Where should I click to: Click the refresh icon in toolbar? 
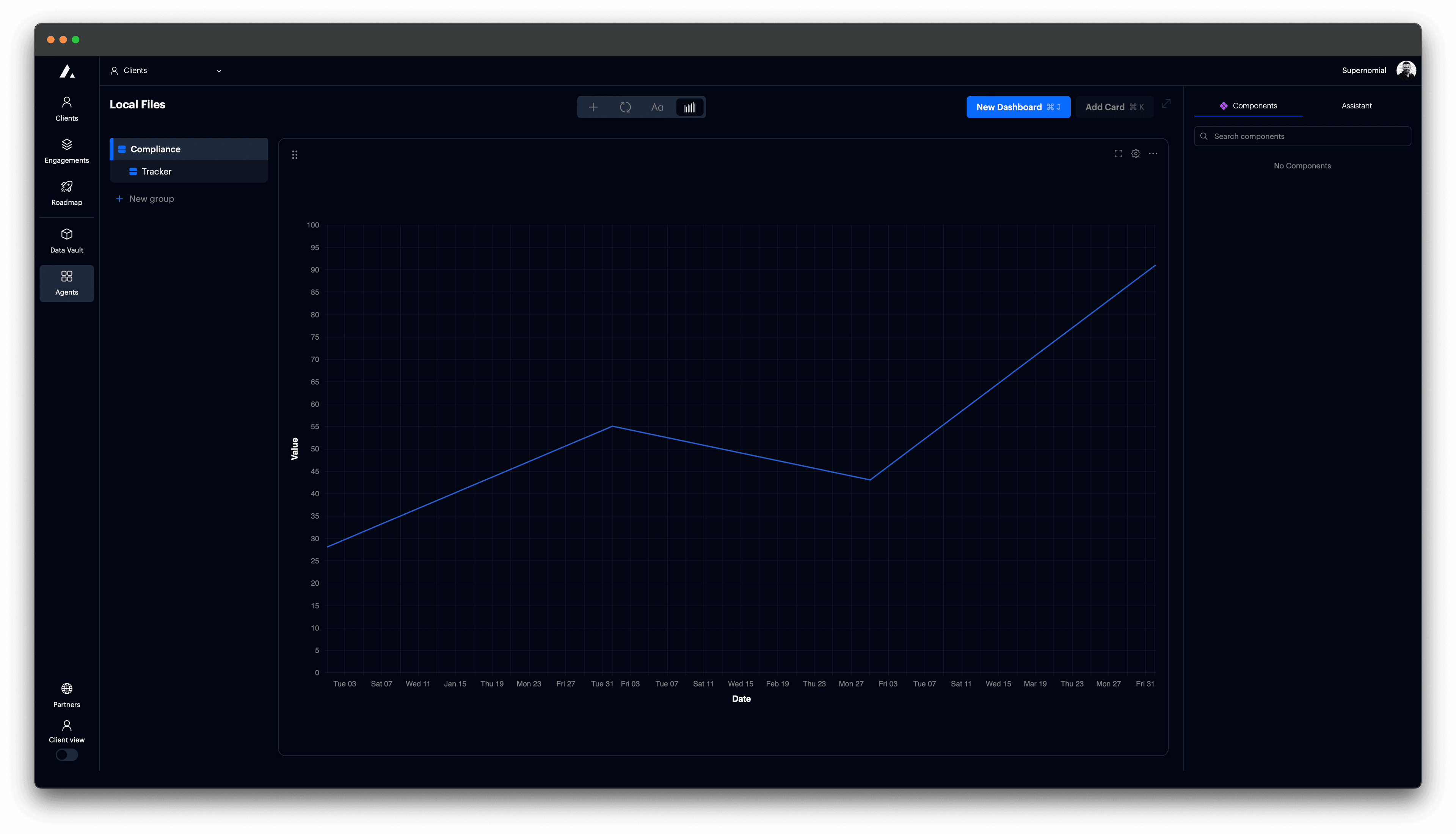tap(625, 107)
